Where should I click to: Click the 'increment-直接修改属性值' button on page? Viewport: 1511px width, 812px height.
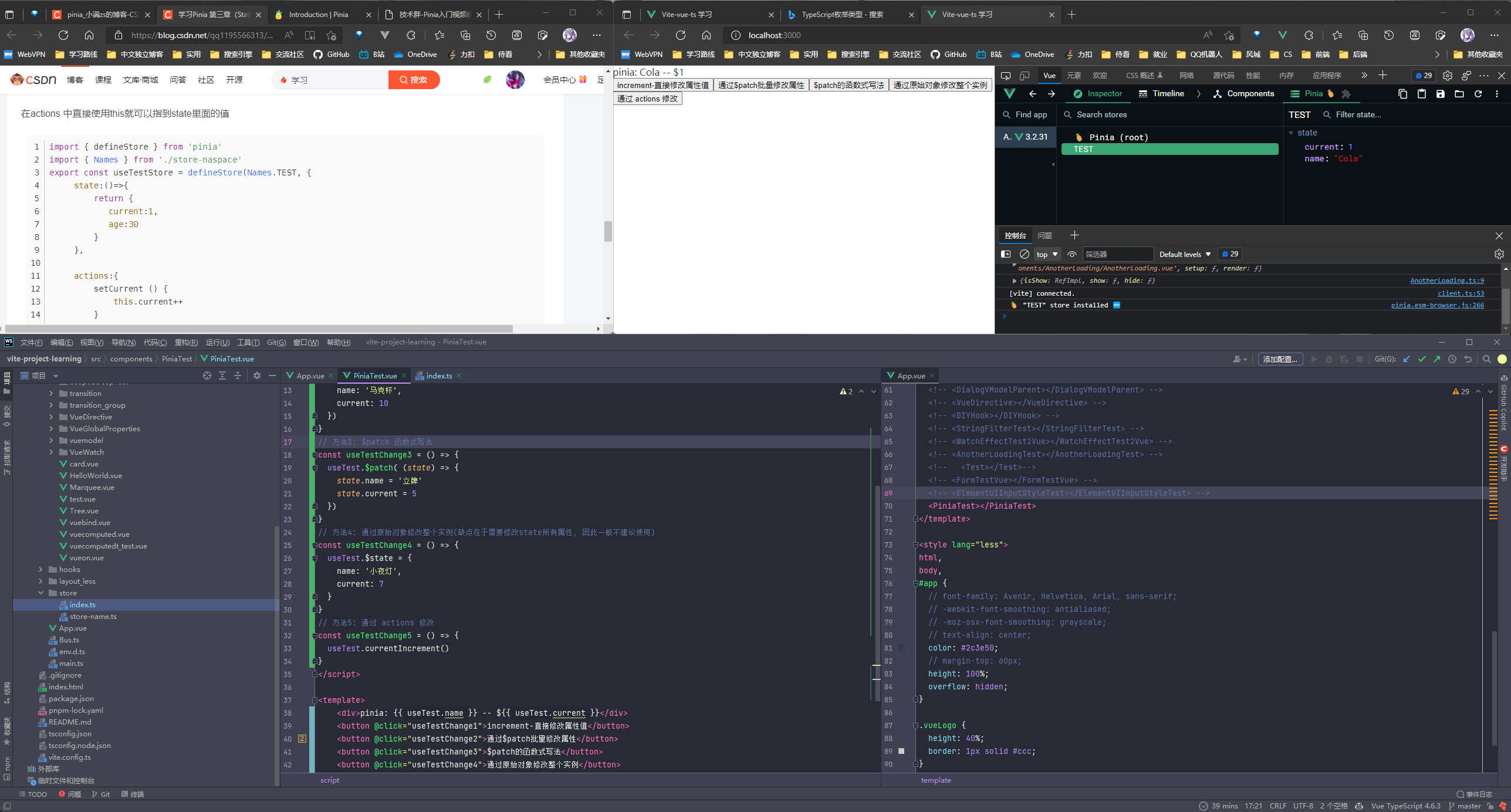pos(663,86)
